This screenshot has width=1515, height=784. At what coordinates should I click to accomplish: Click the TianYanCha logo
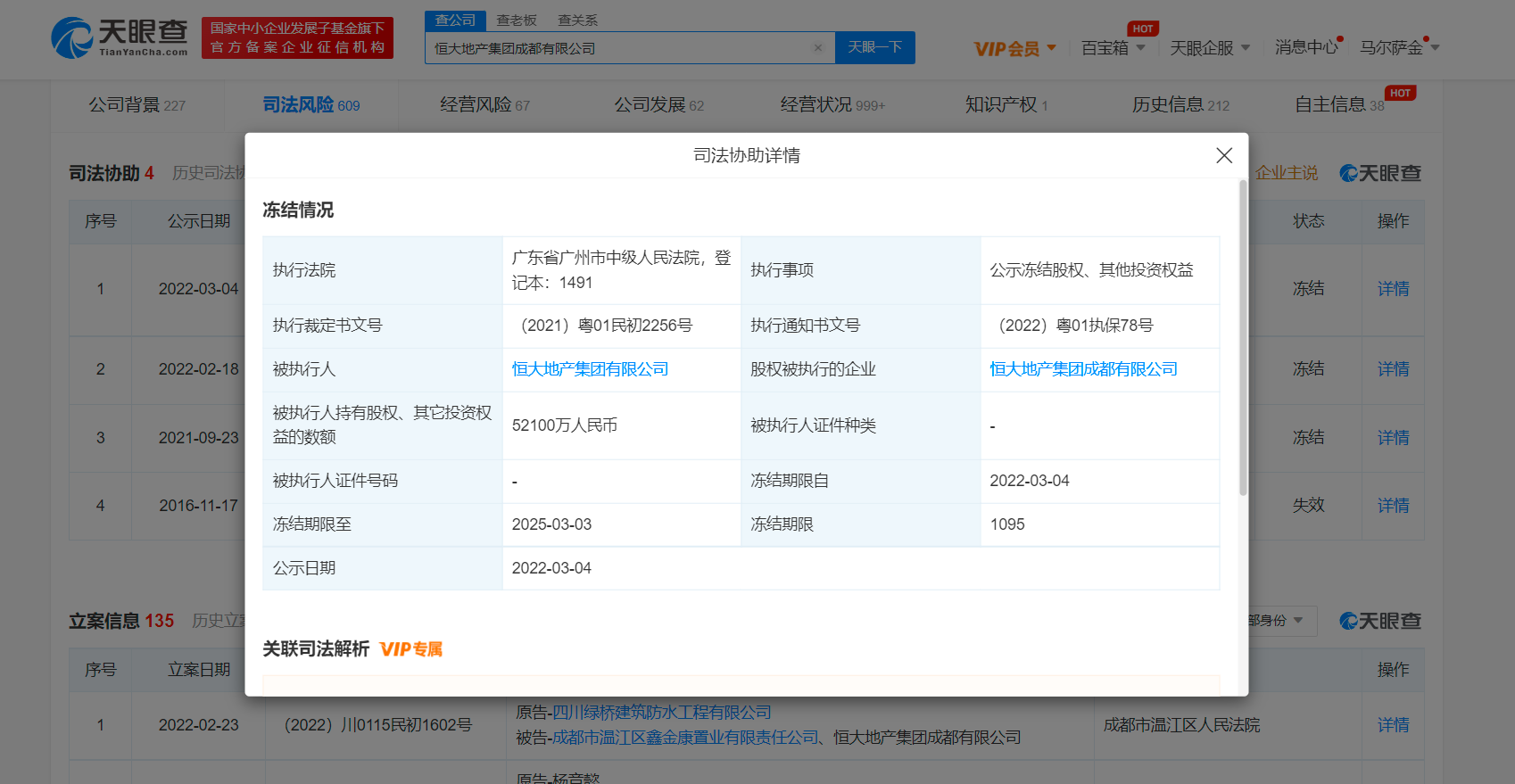(x=120, y=37)
